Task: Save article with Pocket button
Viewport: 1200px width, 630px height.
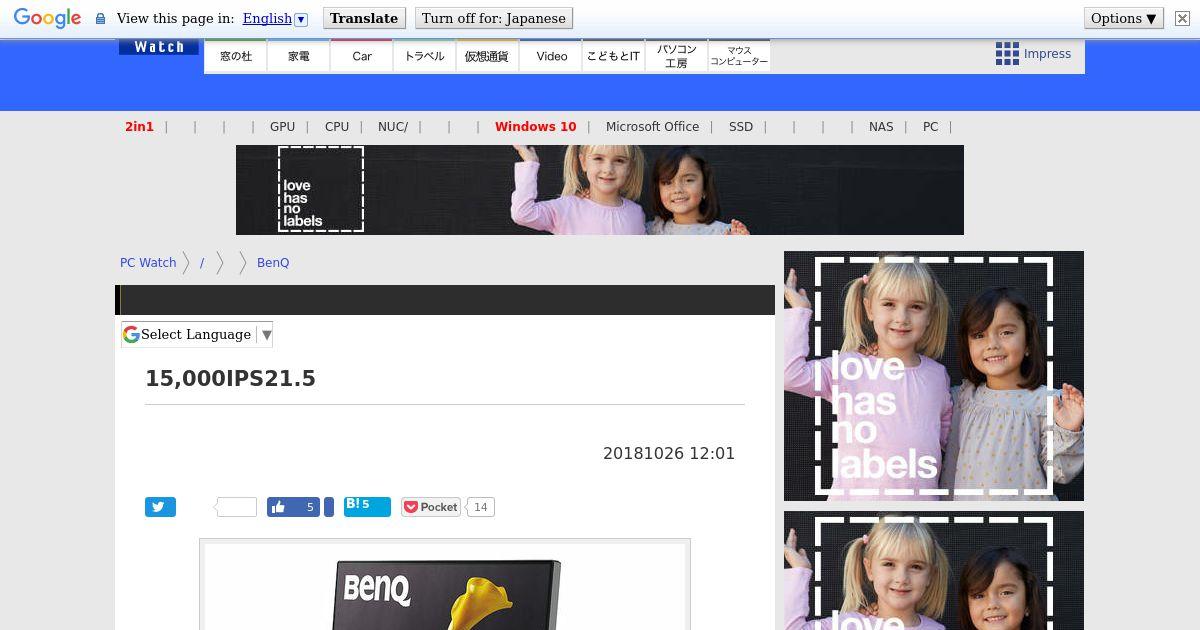Action: point(431,507)
